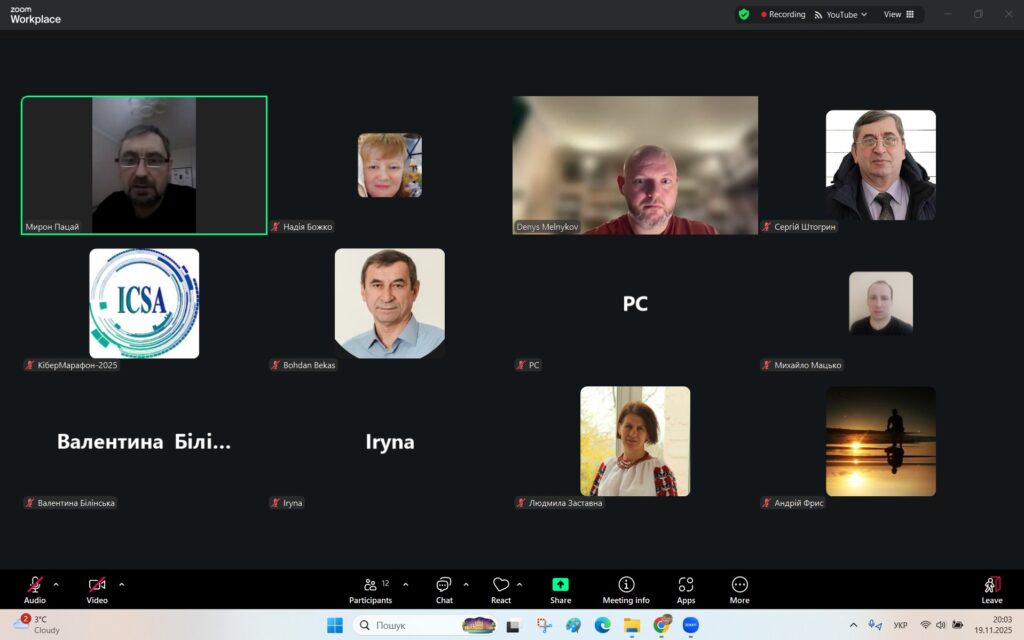
Task: Expand the chevron next to Participants
Action: pos(405,584)
